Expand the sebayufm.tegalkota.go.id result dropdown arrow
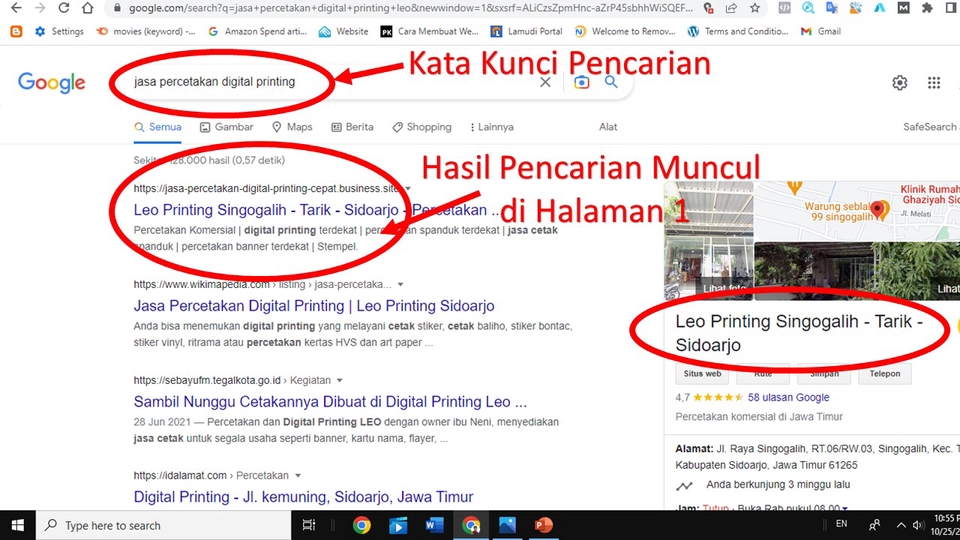Image resolution: width=960 pixels, height=540 pixels. (340, 380)
